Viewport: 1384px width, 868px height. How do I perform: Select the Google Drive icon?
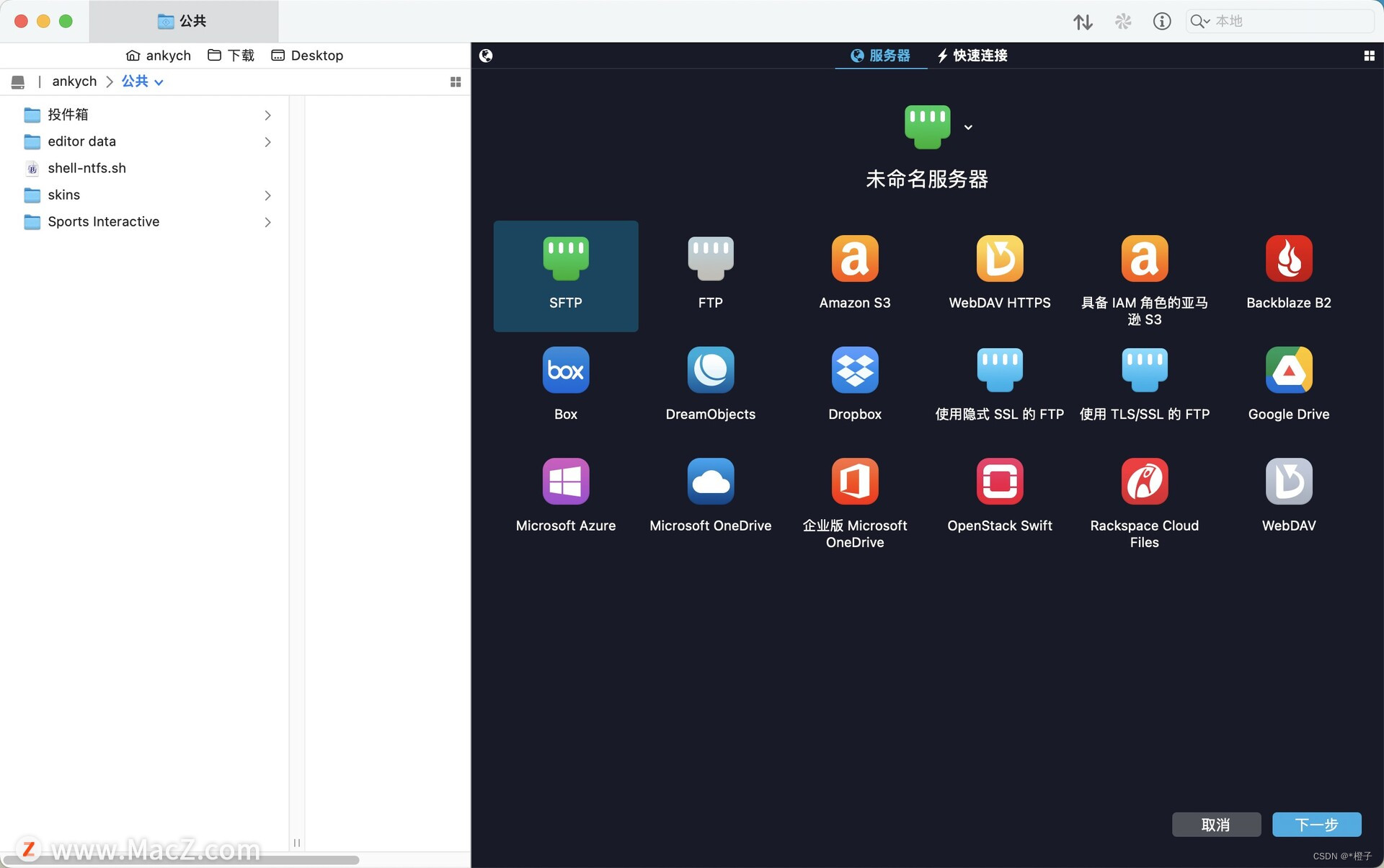click(1289, 370)
